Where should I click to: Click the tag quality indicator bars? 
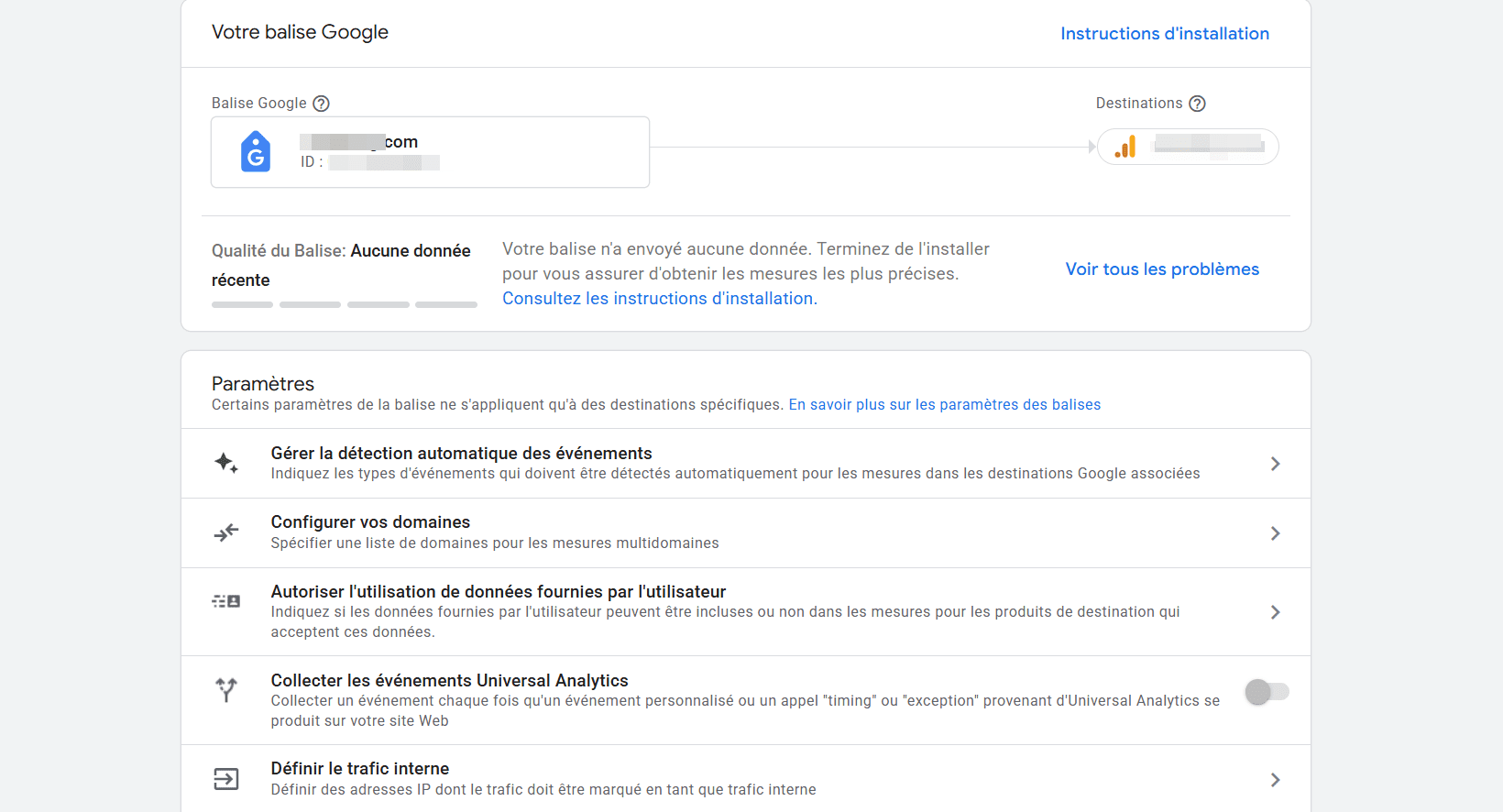(x=345, y=304)
